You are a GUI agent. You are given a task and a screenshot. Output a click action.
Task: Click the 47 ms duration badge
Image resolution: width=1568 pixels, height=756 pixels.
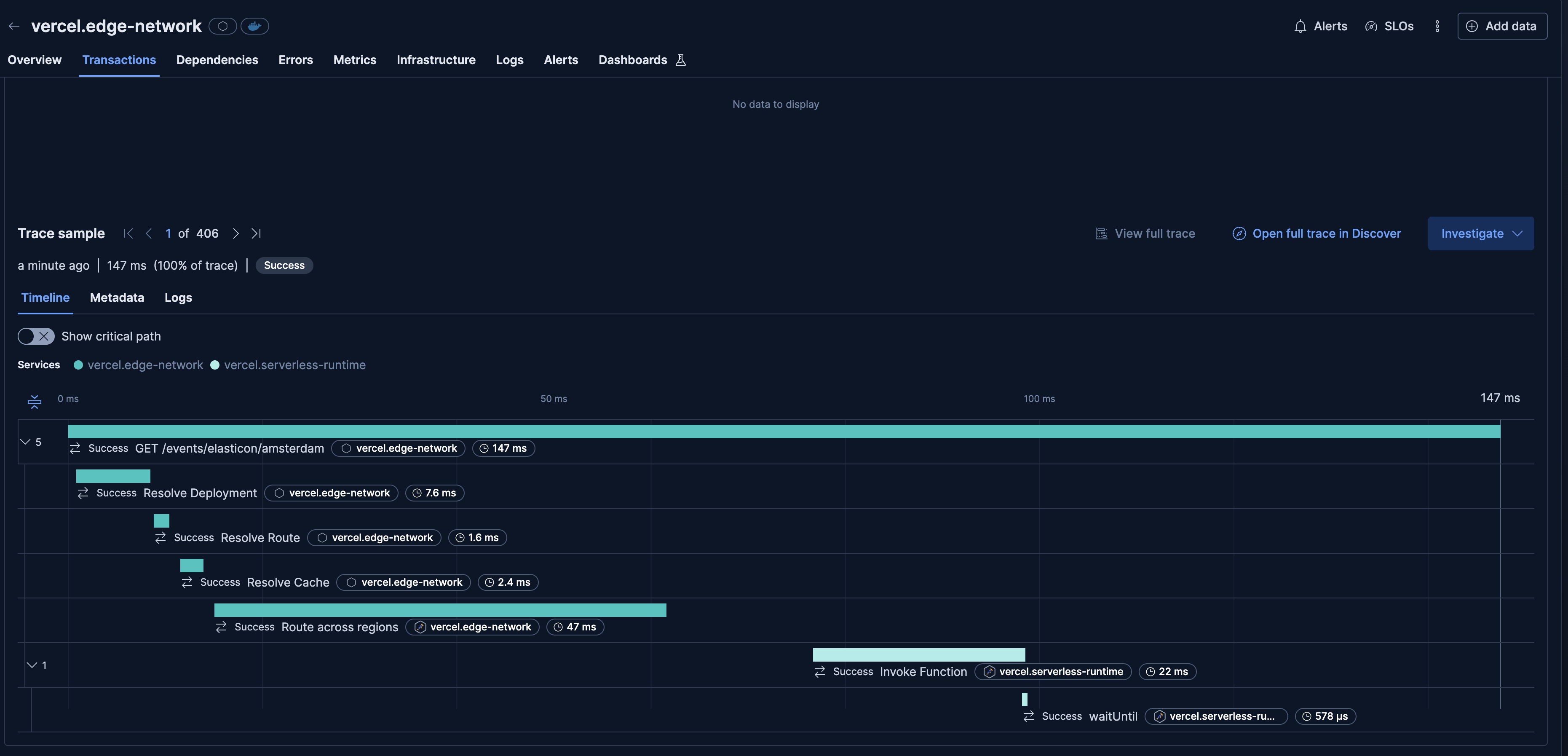(x=575, y=627)
